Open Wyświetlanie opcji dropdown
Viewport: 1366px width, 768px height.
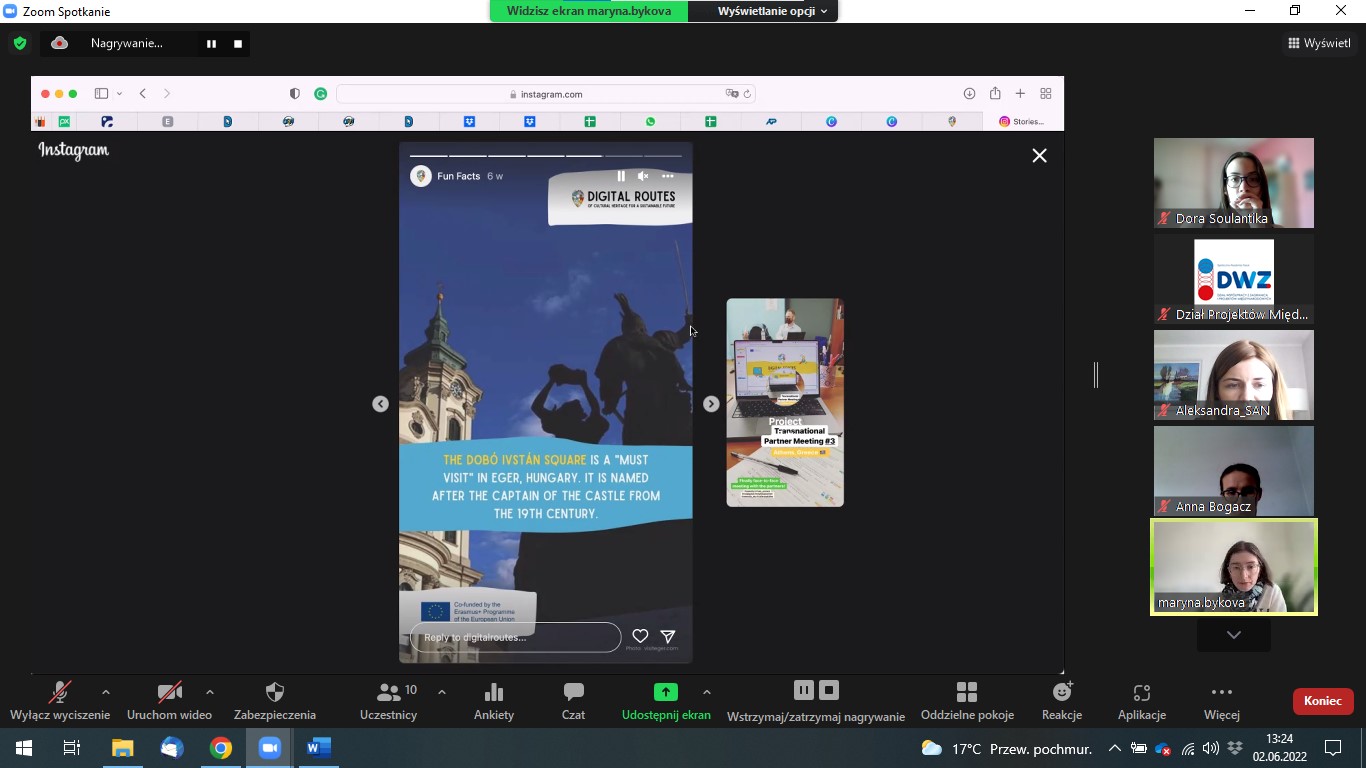(x=772, y=11)
